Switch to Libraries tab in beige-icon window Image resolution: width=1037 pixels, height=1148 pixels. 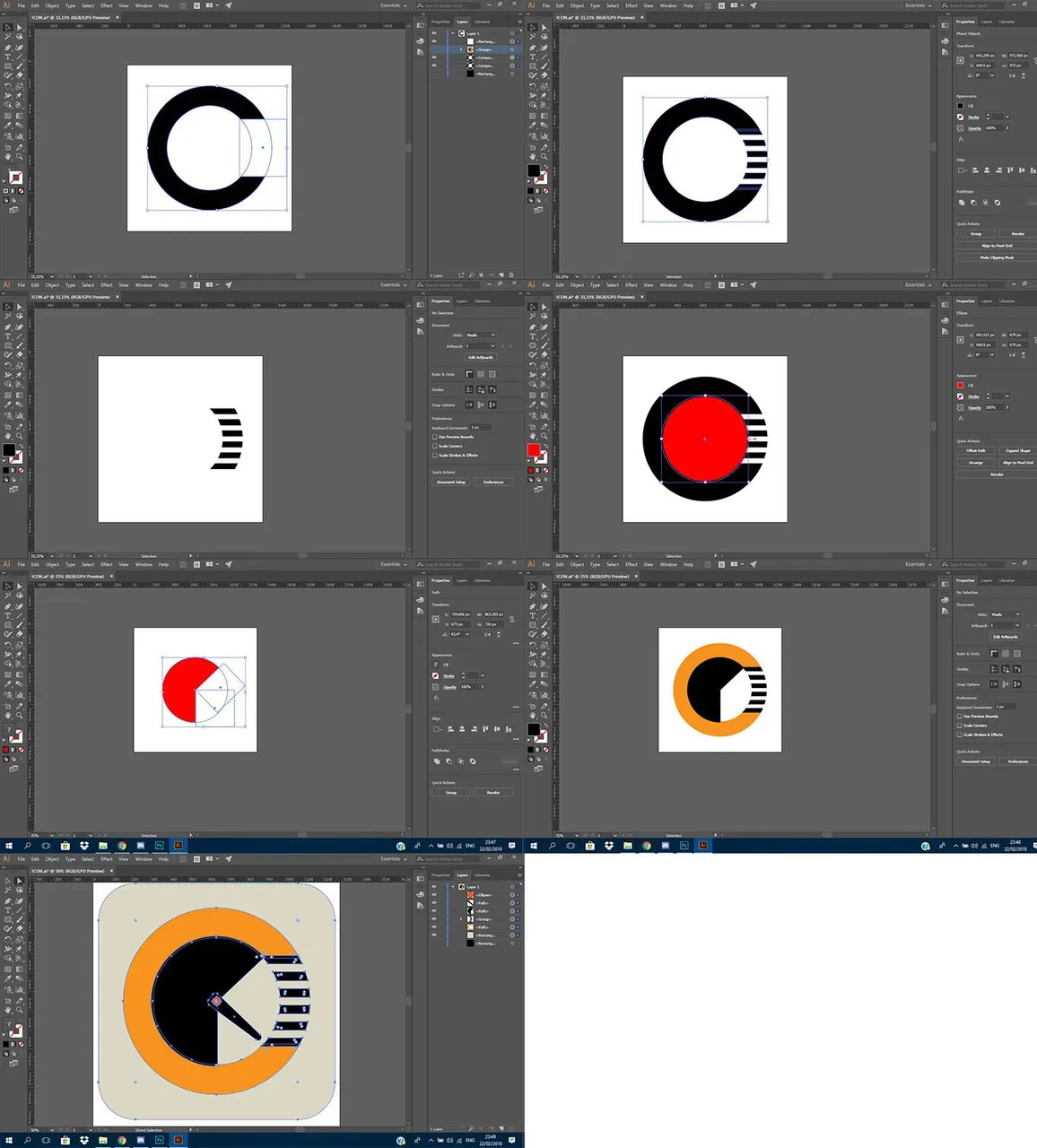click(x=483, y=874)
